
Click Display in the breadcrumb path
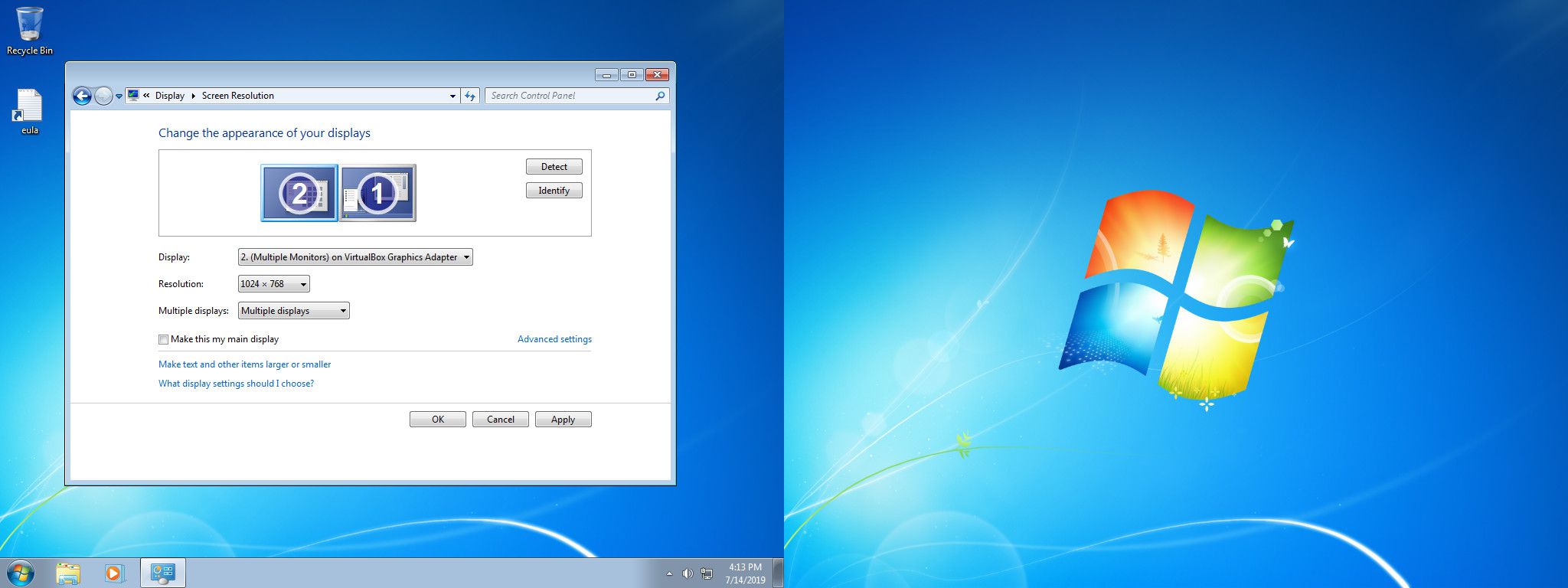(x=170, y=96)
